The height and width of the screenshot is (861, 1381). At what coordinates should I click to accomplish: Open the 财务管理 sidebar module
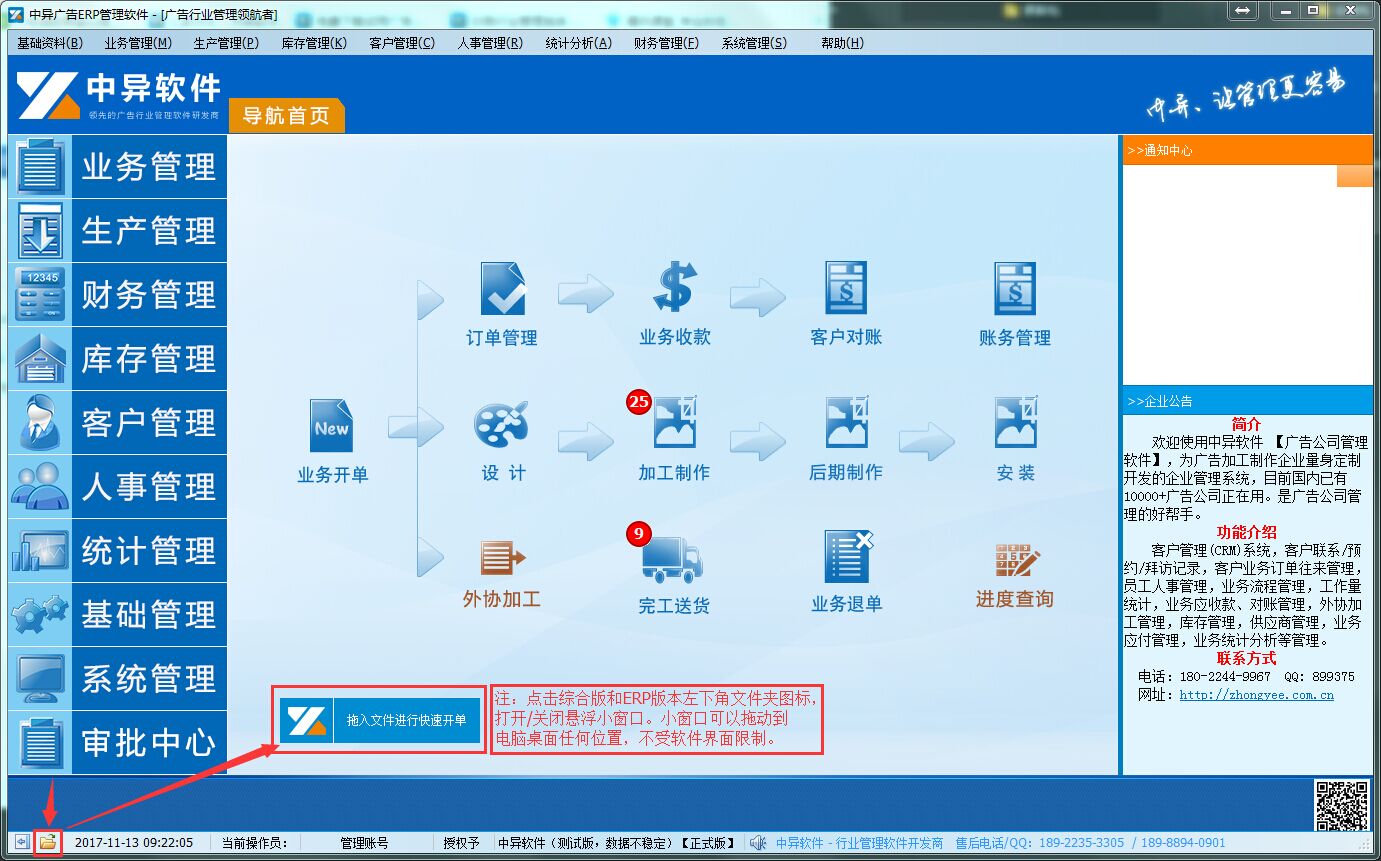click(x=117, y=294)
